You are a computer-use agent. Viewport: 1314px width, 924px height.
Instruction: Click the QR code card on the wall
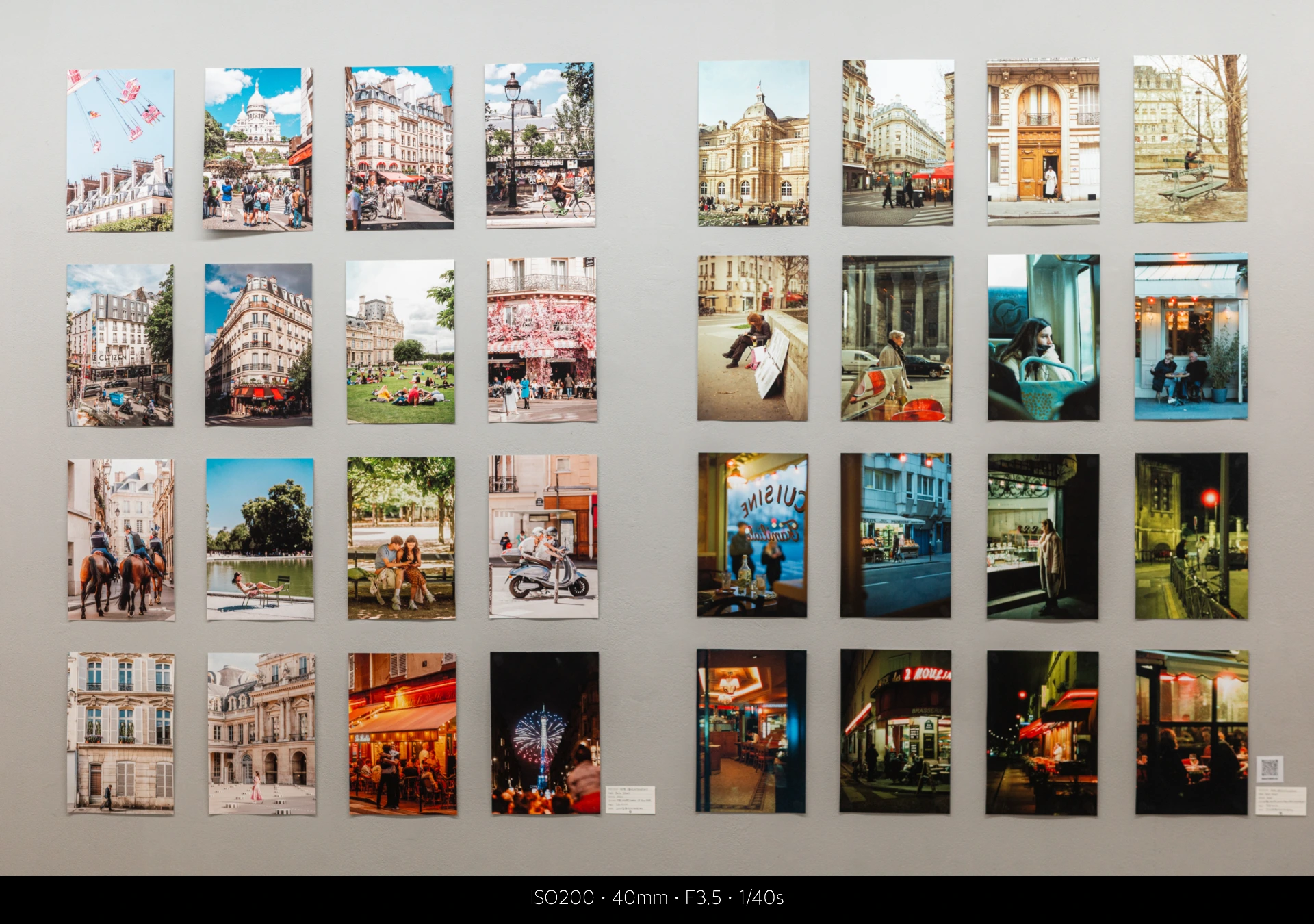[1270, 769]
